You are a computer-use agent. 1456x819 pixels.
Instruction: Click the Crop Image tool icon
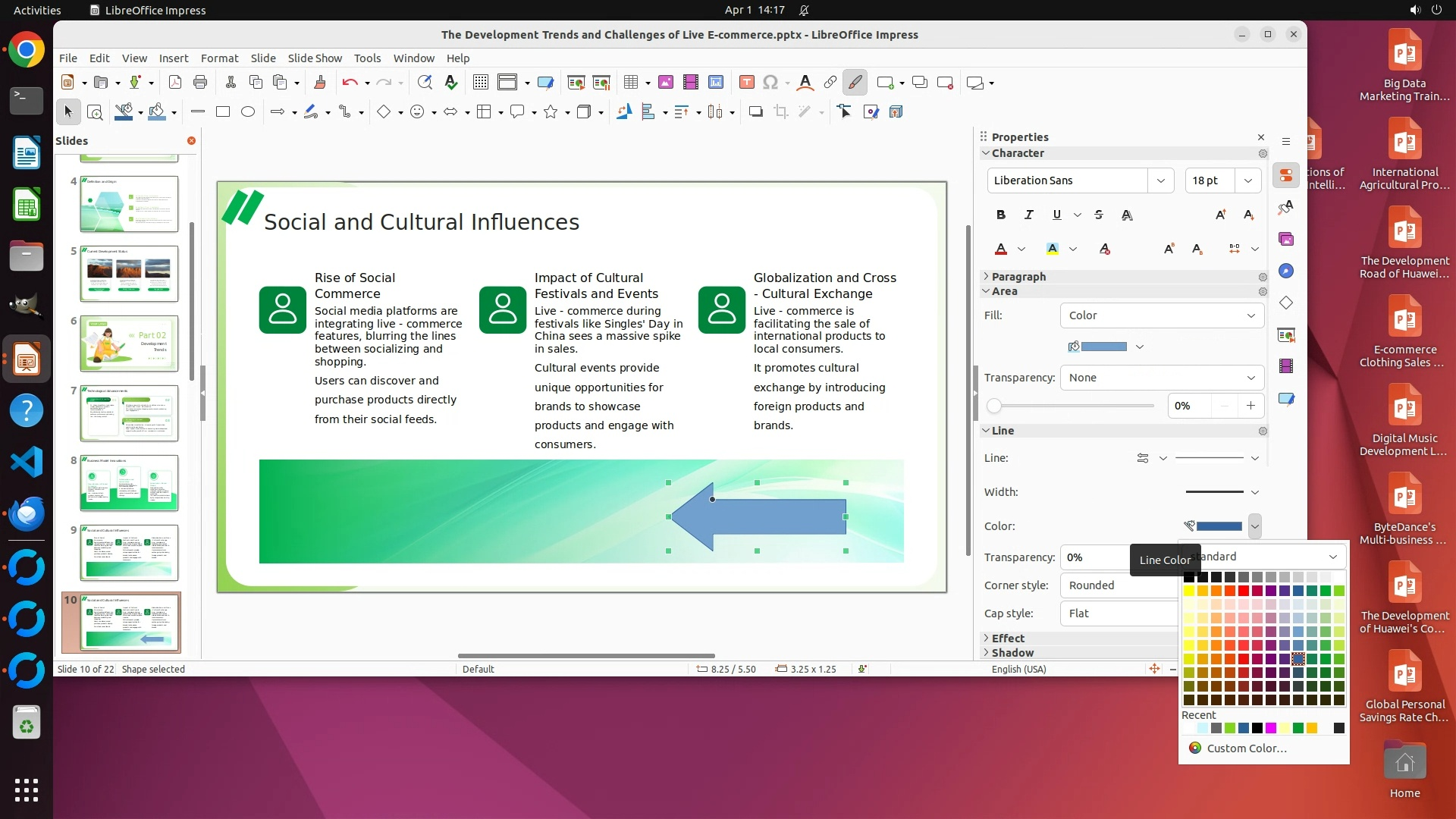(780, 112)
